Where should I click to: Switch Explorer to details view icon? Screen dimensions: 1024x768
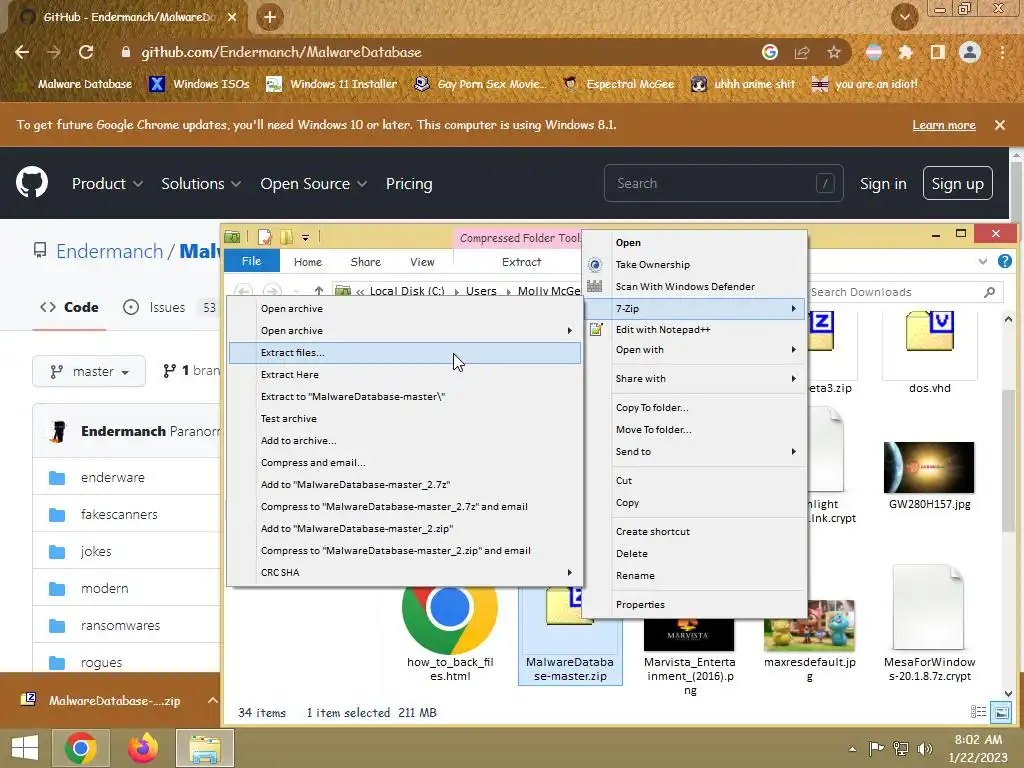[x=978, y=712]
